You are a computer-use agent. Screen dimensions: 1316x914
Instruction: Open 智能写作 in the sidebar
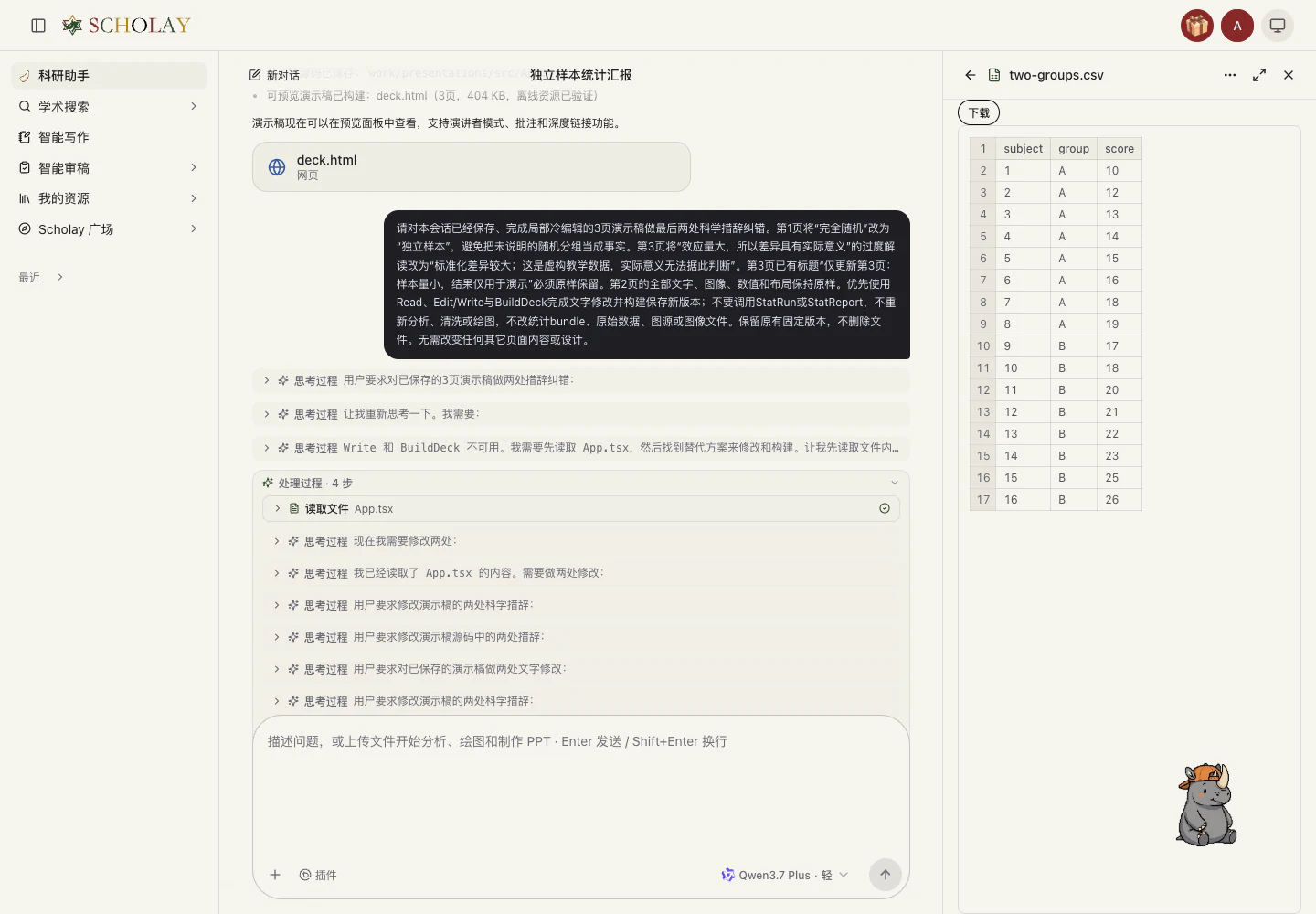click(x=110, y=137)
